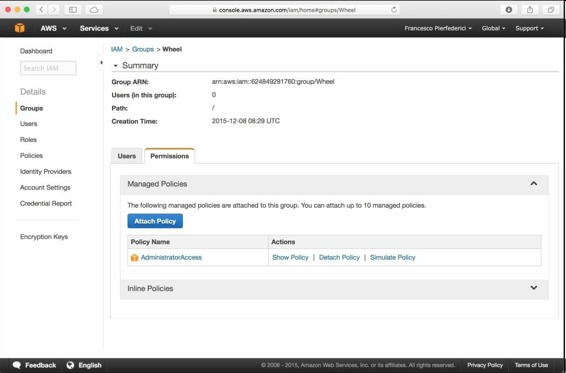Open Account Settings in the sidebar
Screen dimensions: 566x373
pyautogui.click(x=45, y=187)
